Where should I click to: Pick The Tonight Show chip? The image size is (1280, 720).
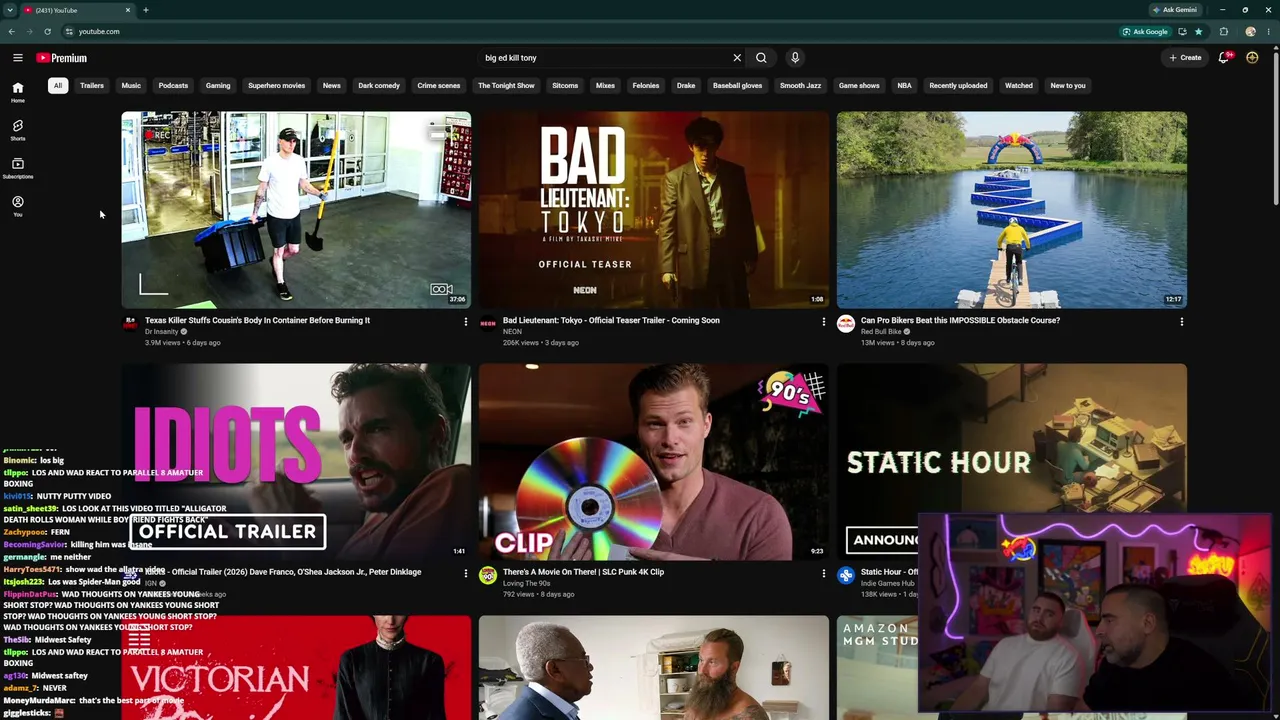click(x=506, y=86)
